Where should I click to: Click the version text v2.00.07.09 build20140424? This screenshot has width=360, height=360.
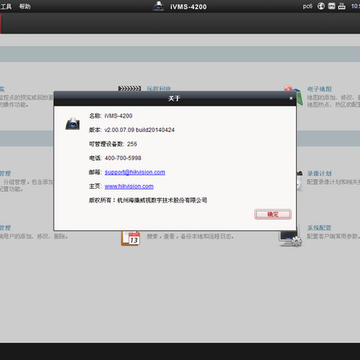[x=139, y=130]
